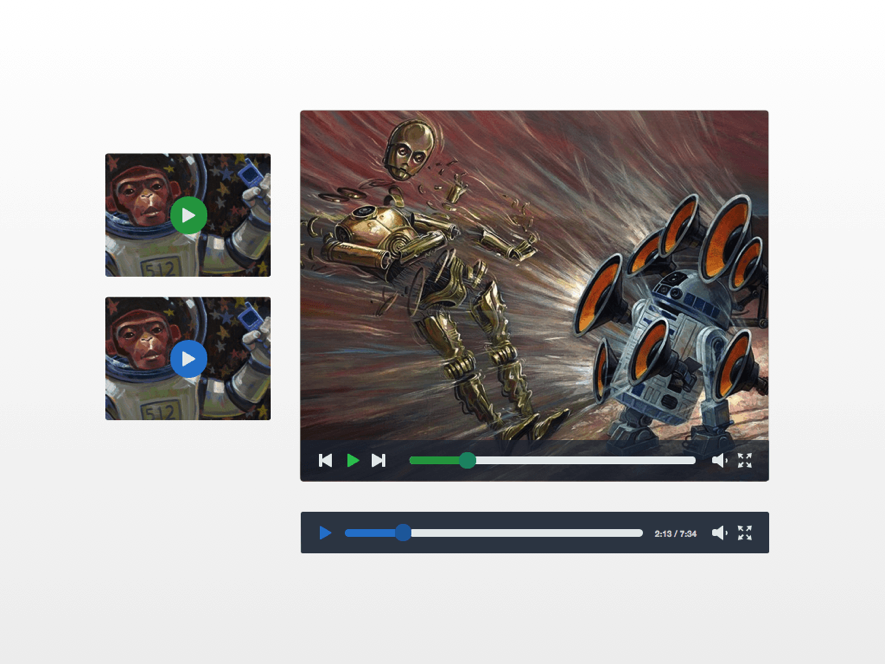Mute volume in the video player
885x664 pixels.
point(719,461)
